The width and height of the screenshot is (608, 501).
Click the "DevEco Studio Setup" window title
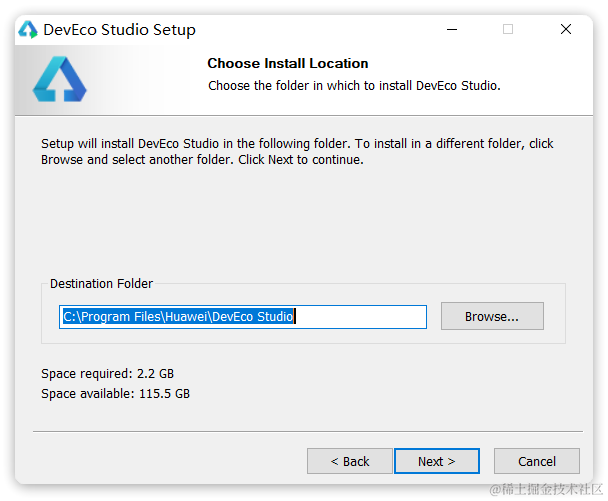click(x=119, y=30)
